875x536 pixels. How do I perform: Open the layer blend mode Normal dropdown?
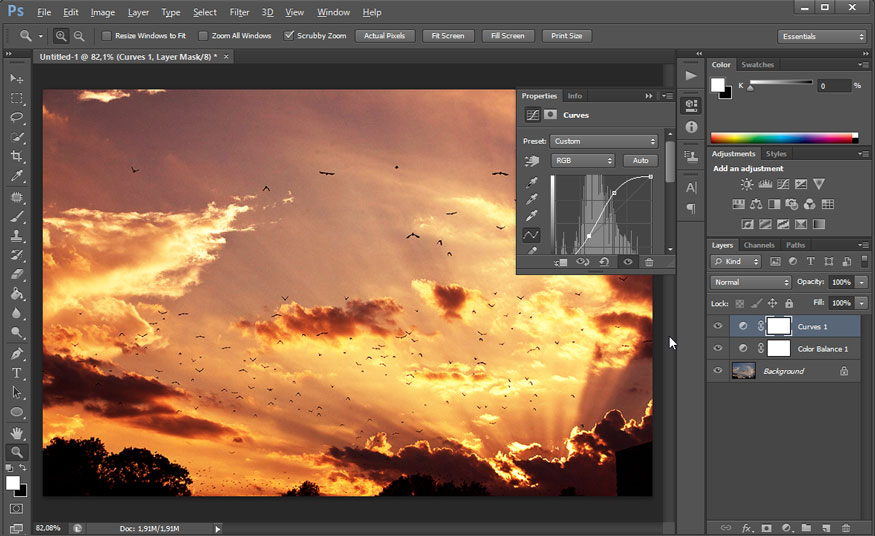[751, 282]
